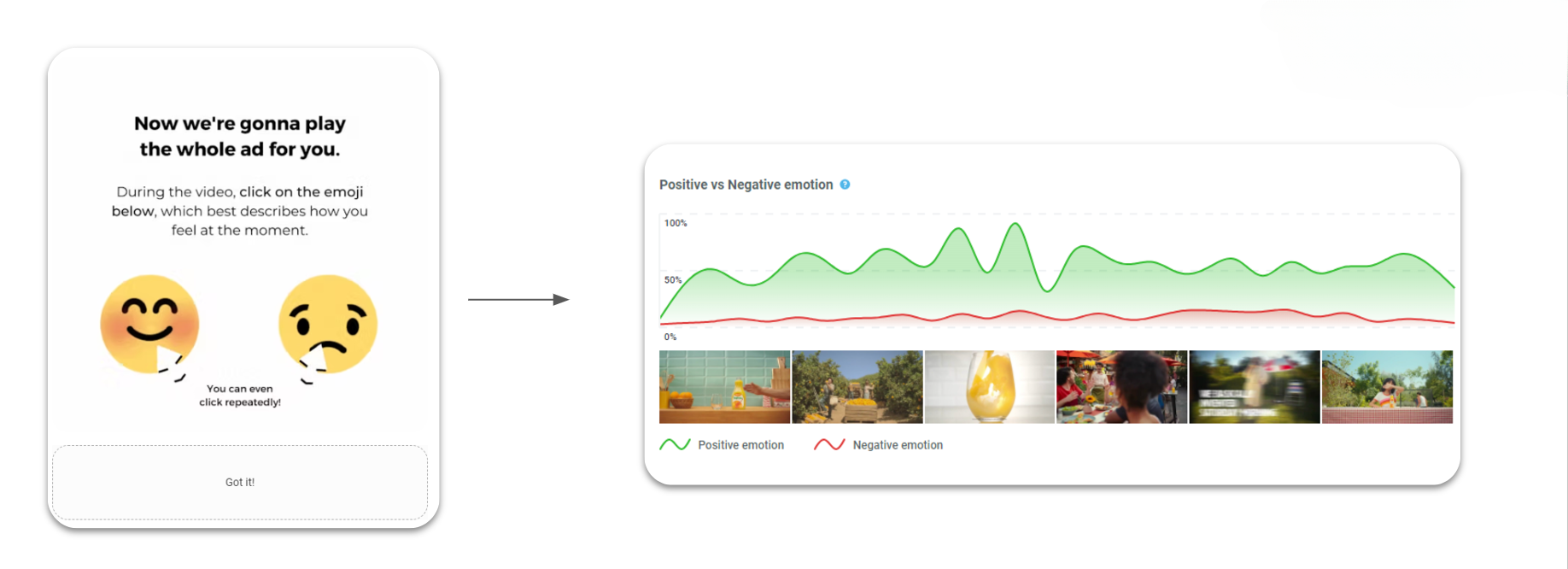
Task: Click the Got it! button
Action: tap(240, 482)
